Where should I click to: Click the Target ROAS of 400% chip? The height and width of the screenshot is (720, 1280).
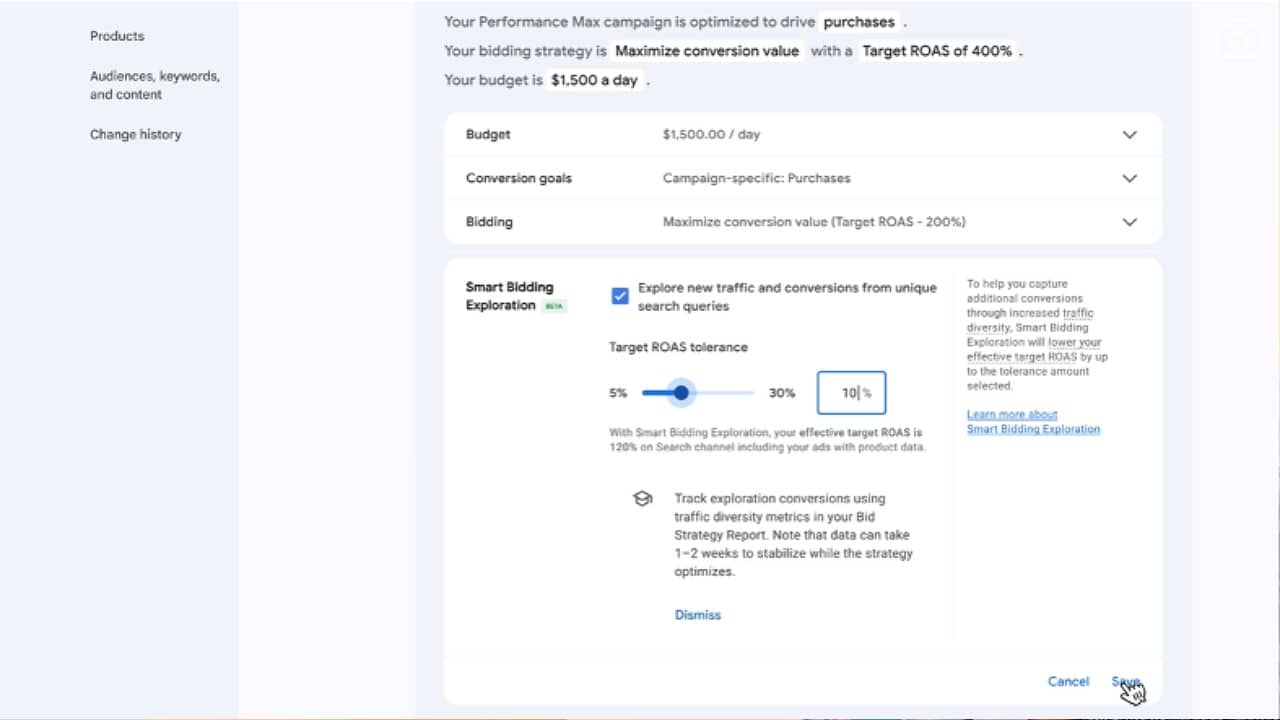coord(937,51)
